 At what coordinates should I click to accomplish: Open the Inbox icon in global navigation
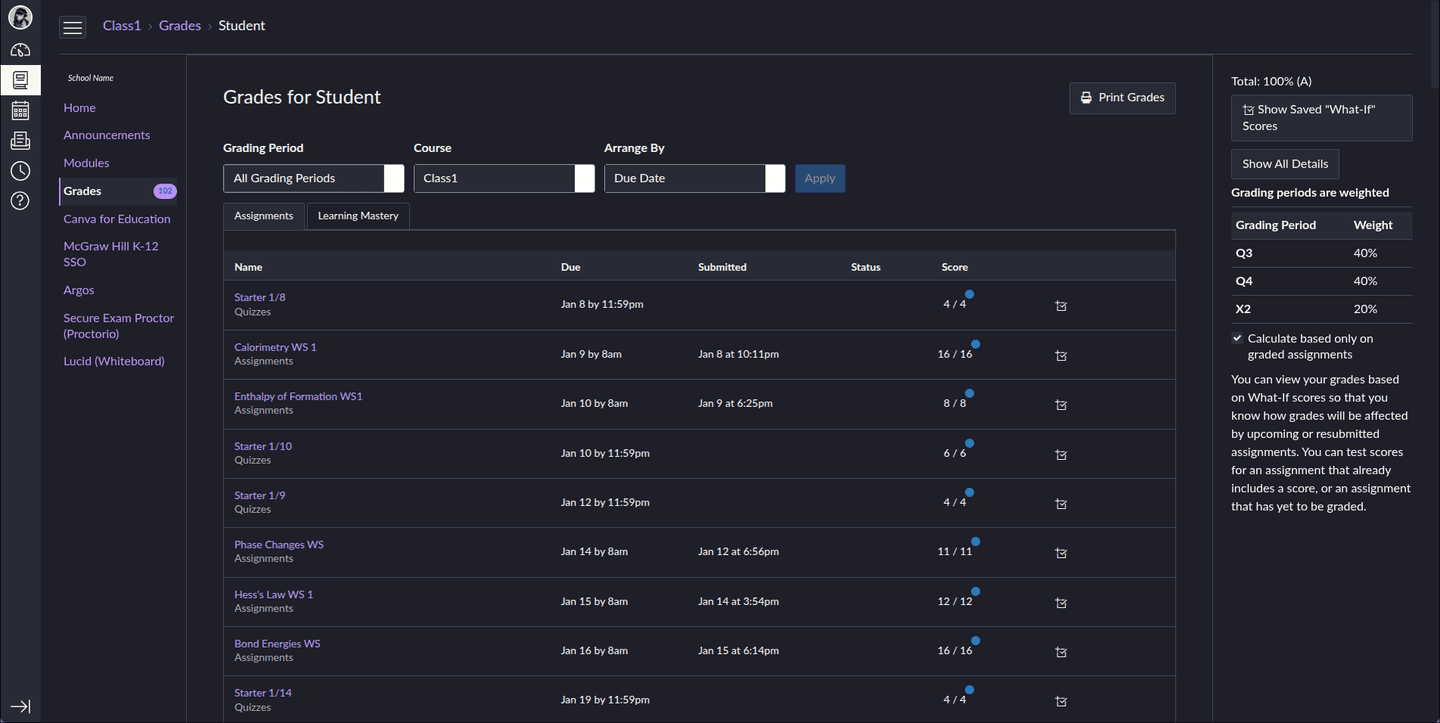20,141
